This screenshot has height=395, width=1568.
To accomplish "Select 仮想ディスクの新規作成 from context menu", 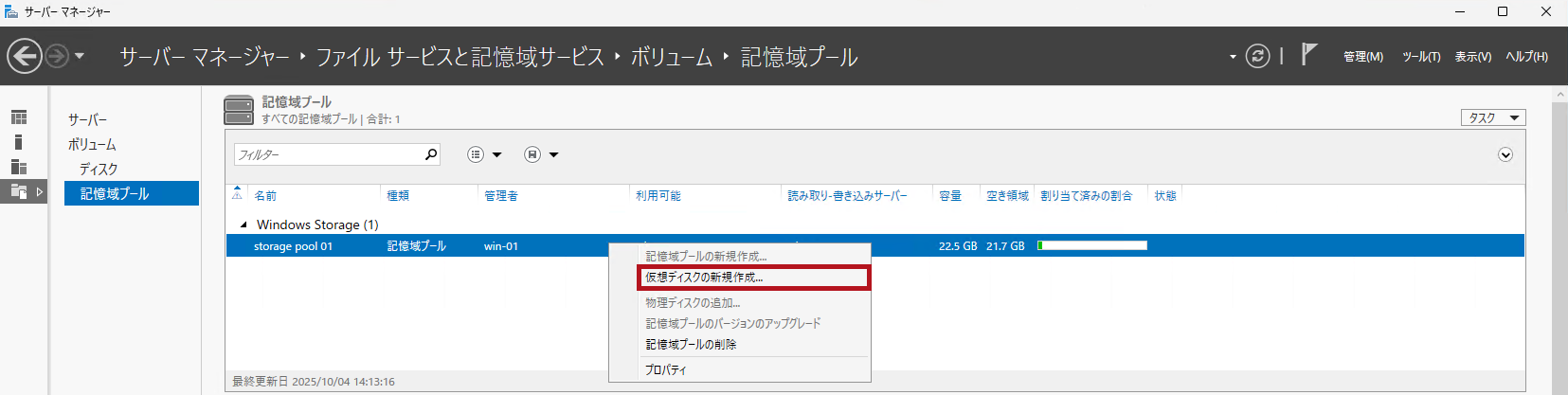I will tap(704, 278).
